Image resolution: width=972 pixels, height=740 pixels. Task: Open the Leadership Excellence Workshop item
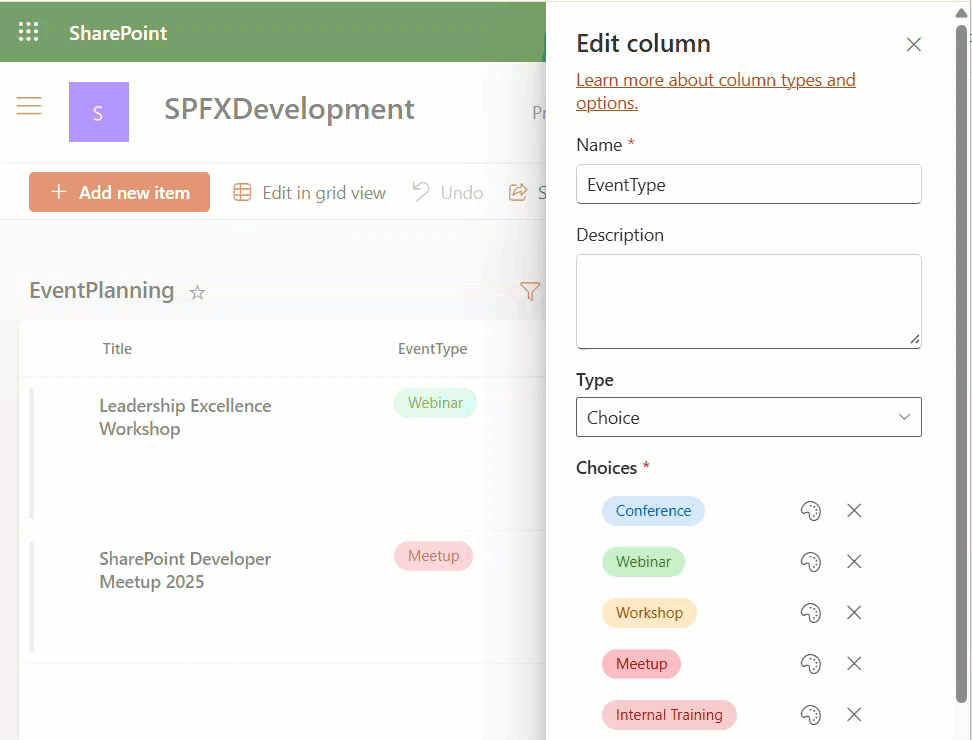[x=185, y=417]
